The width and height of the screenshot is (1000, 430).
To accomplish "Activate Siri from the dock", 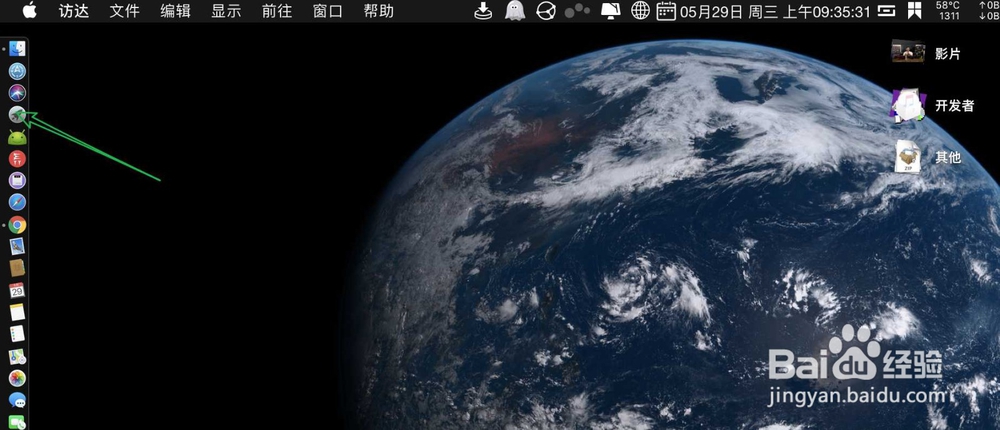I will pos(17,93).
